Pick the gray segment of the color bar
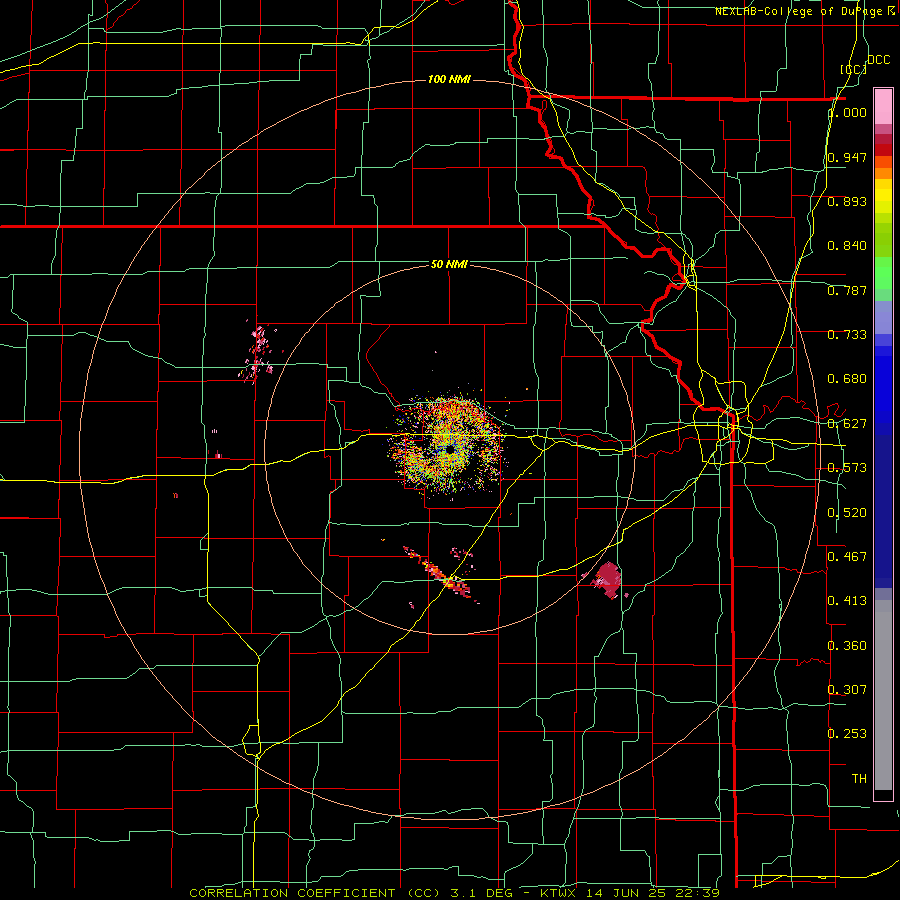Viewport: 900px width, 900px height. point(883,695)
